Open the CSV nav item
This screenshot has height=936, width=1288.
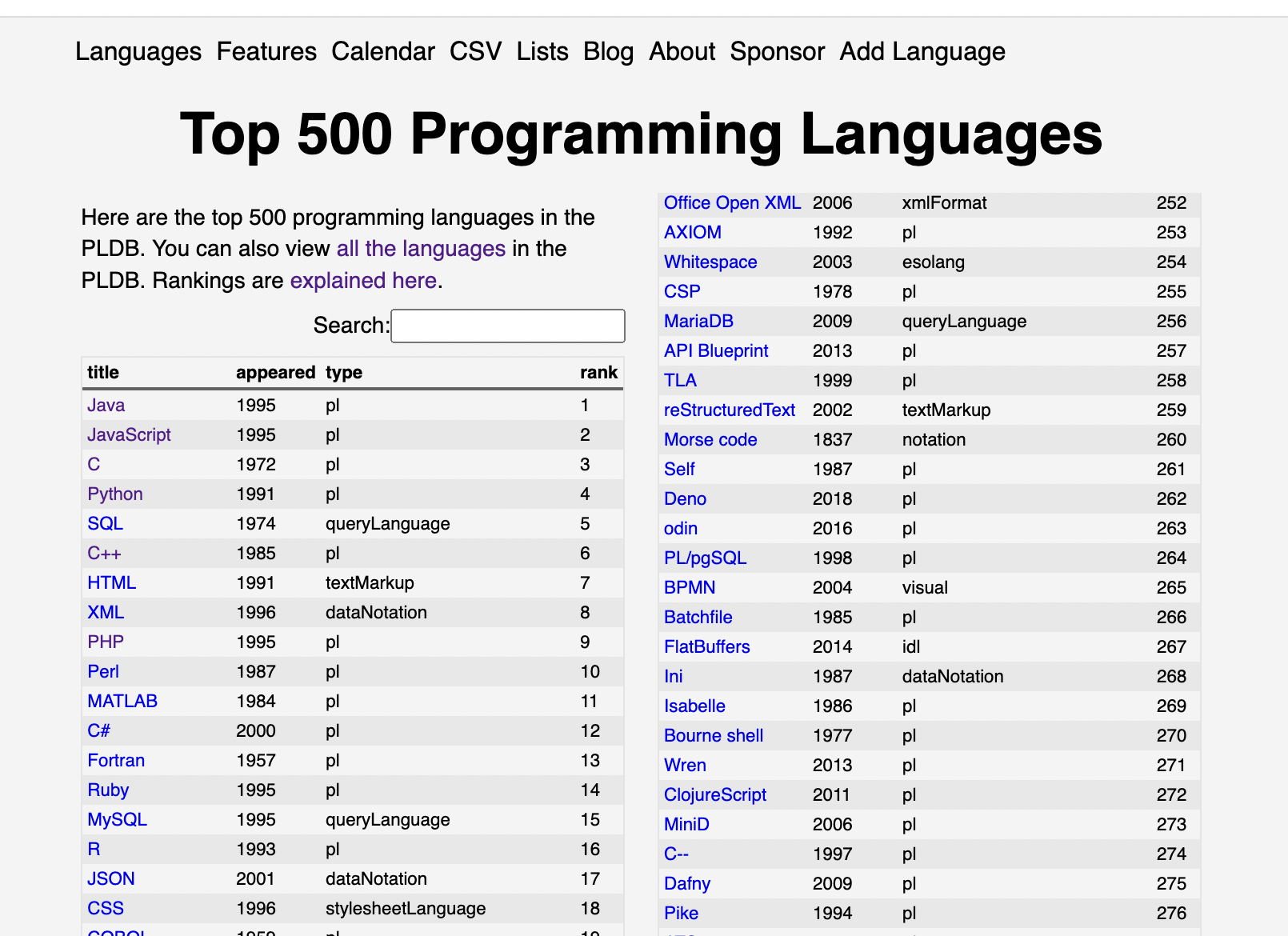pos(475,52)
